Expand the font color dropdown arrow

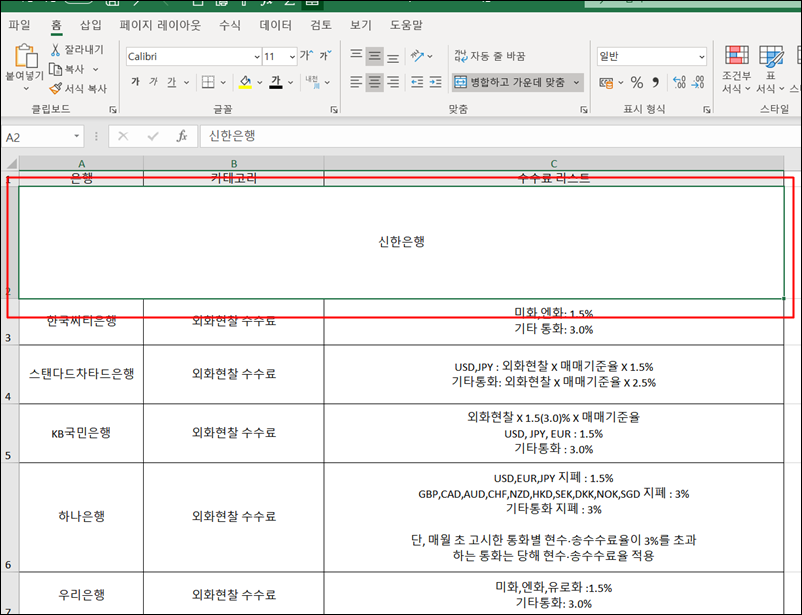291,82
